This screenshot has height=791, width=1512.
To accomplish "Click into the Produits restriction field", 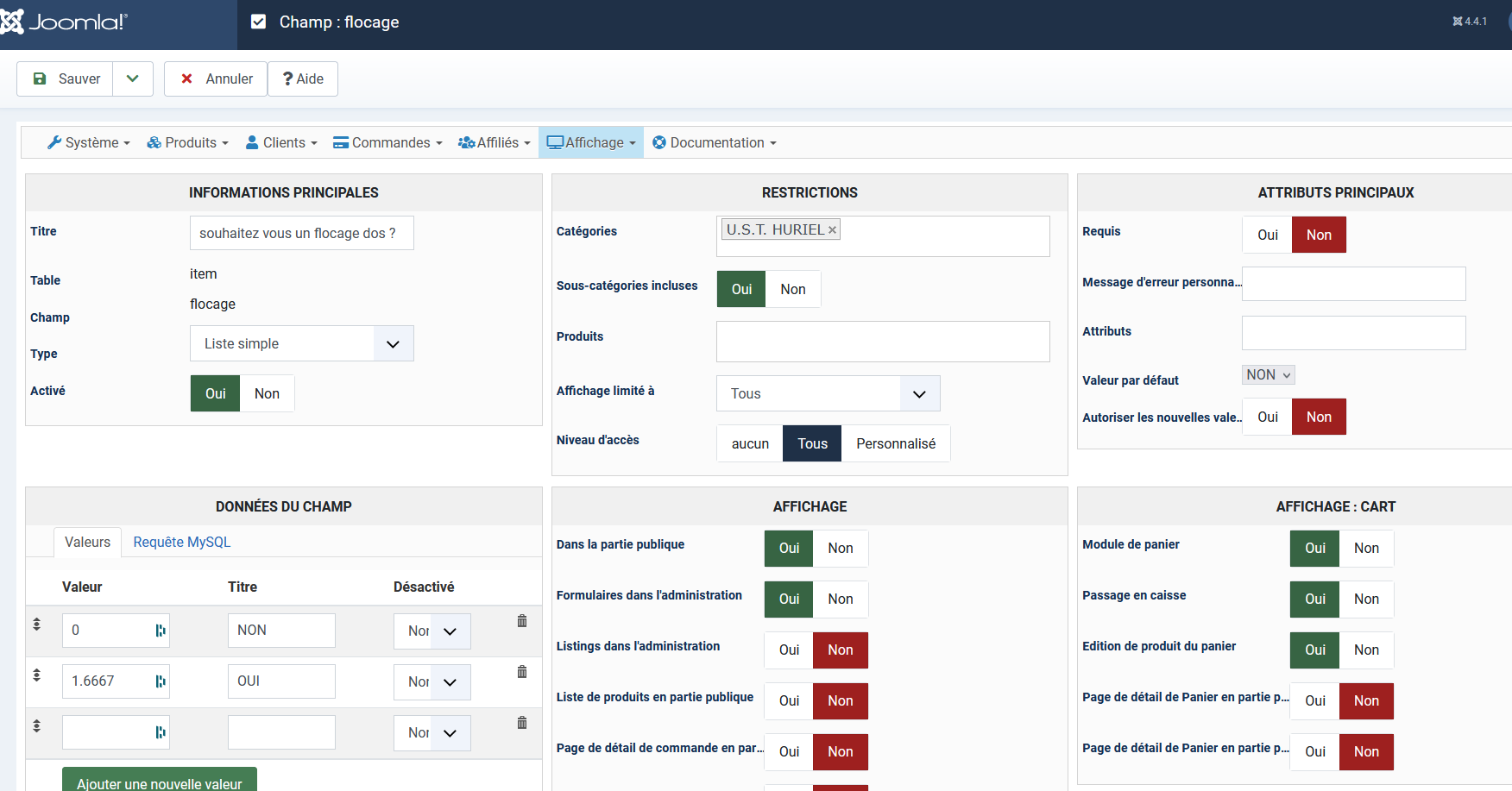I will pyautogui.click(x=883, y=342).
